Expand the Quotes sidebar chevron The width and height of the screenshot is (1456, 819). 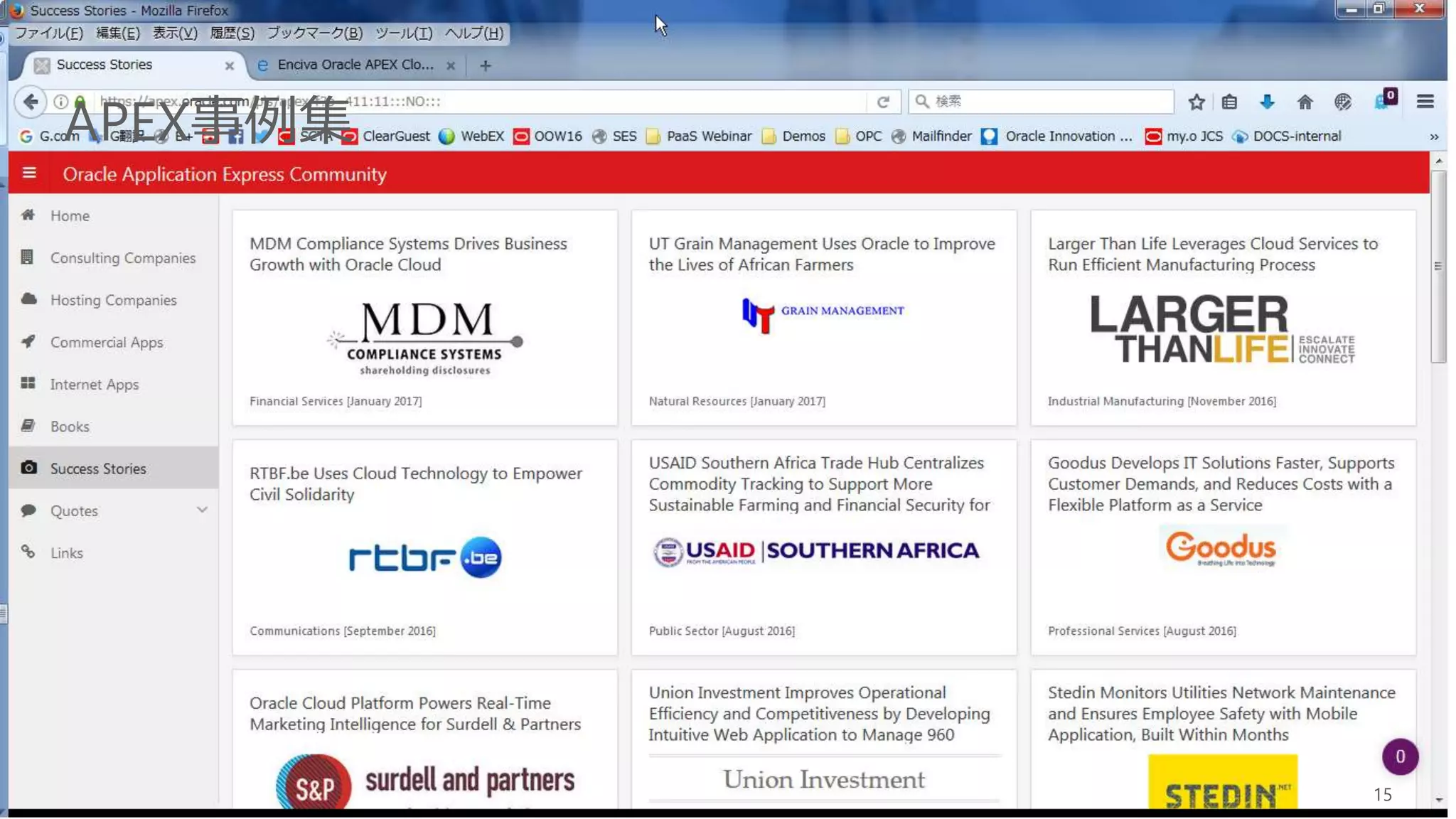point(202,510)
